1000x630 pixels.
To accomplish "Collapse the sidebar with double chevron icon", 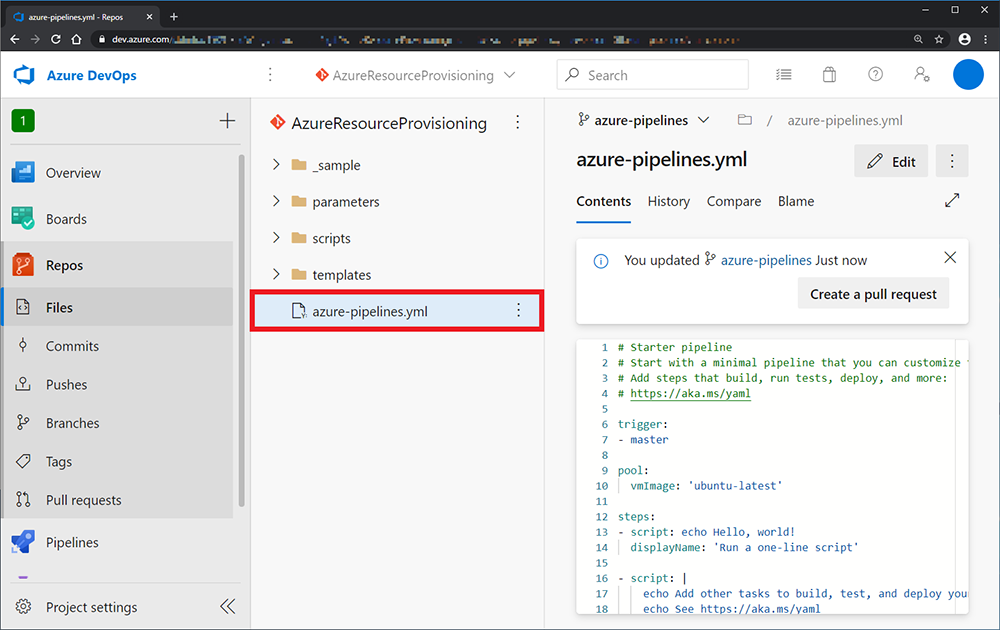I will 228,606.
